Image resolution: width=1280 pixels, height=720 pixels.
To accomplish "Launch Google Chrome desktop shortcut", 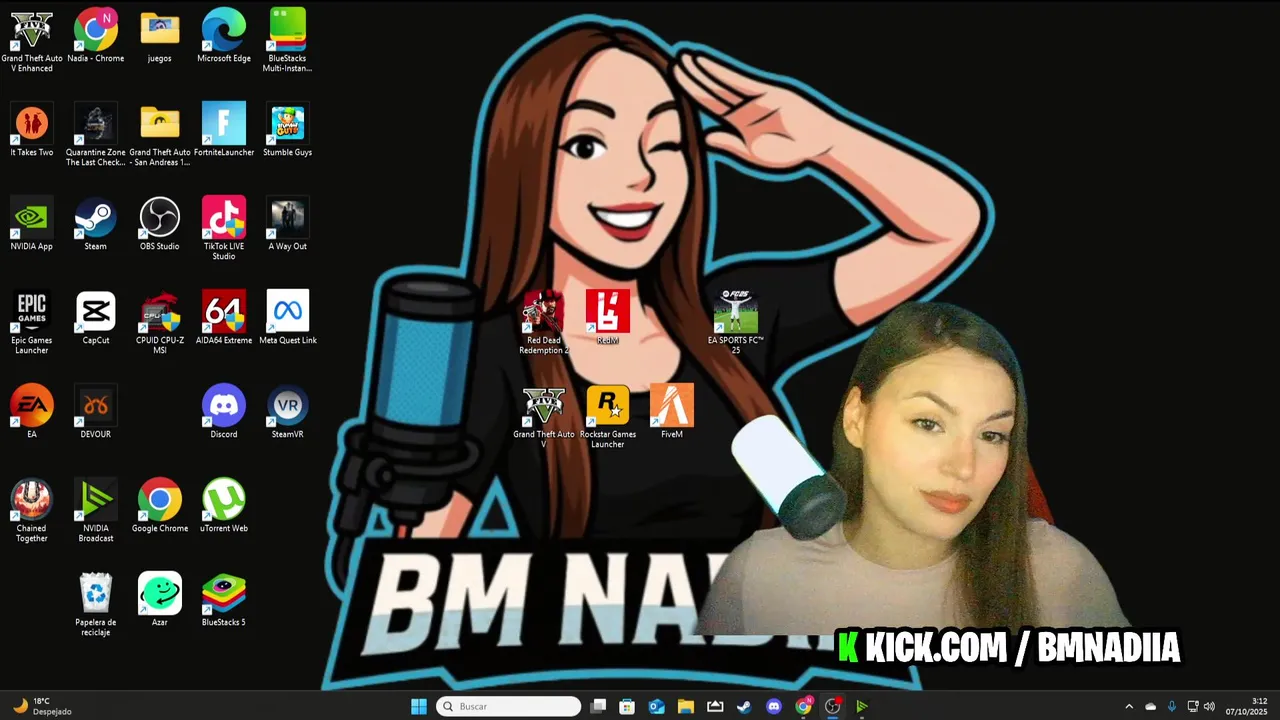I will pos(160,506).
